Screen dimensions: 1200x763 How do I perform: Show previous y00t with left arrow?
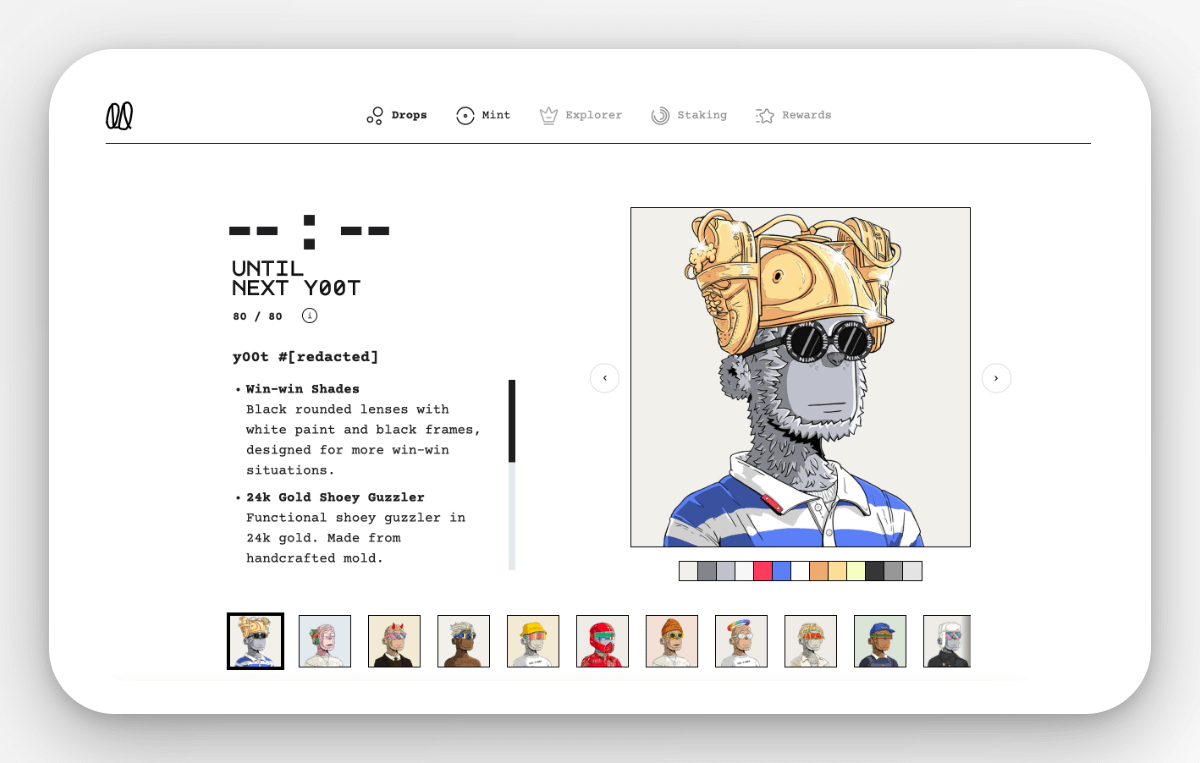pyautogui.click(x=605, y=378)
